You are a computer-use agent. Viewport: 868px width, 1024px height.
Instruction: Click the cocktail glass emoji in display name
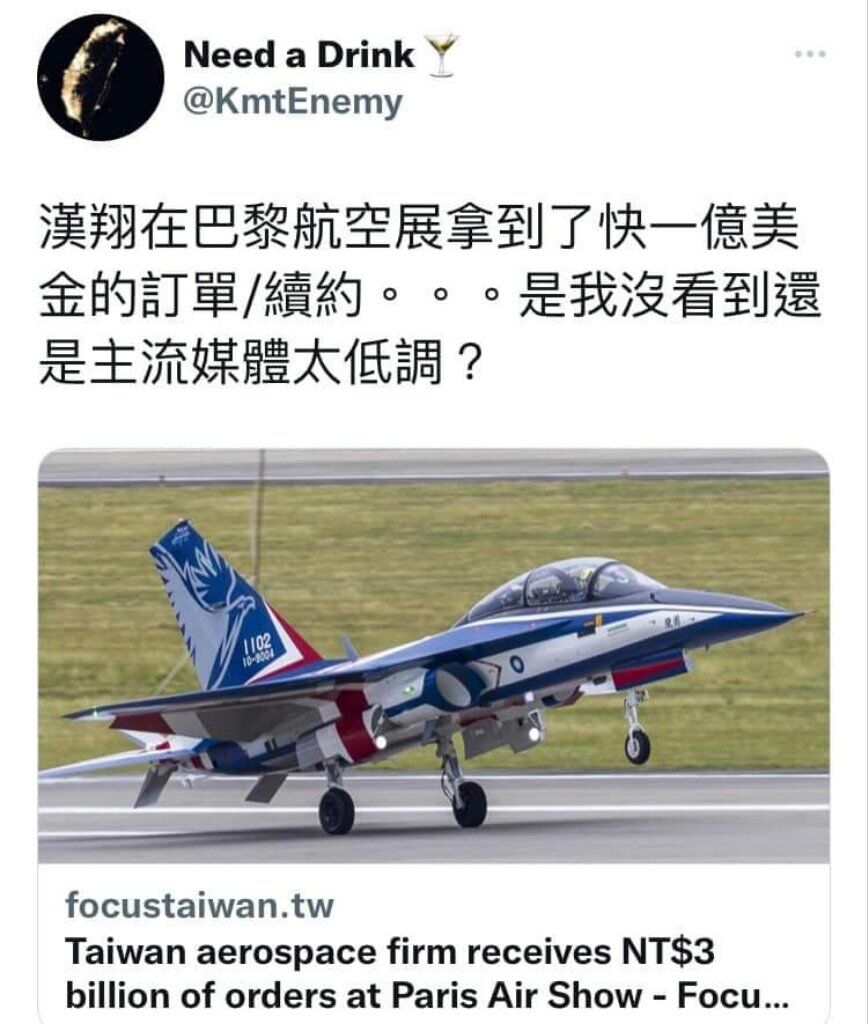pyautogui.click(x=442, y=56)
